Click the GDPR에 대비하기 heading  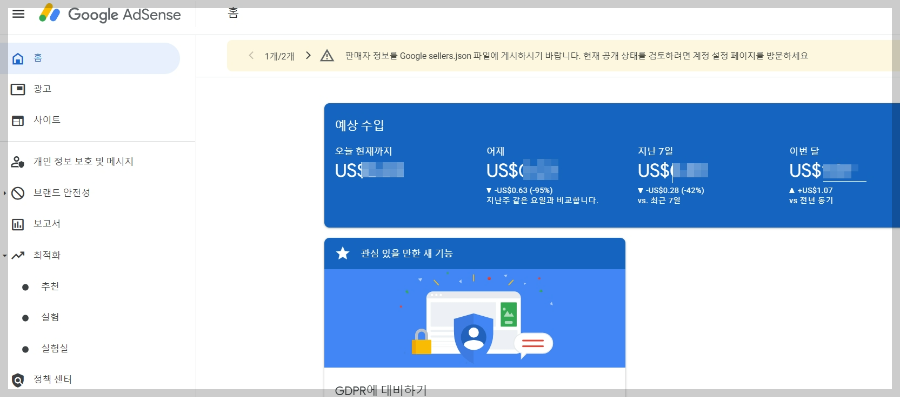coord(381,391)
